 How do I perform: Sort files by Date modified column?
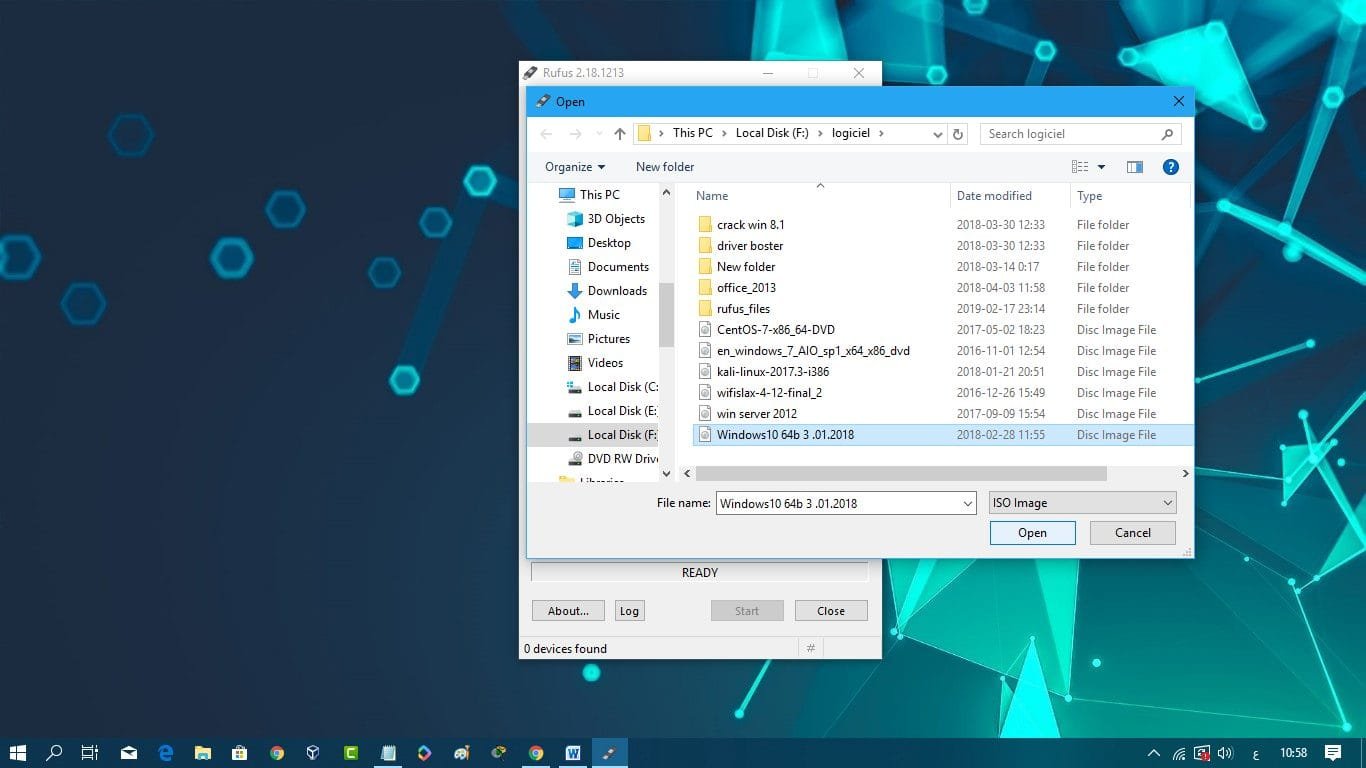click(x=993, y=196)
